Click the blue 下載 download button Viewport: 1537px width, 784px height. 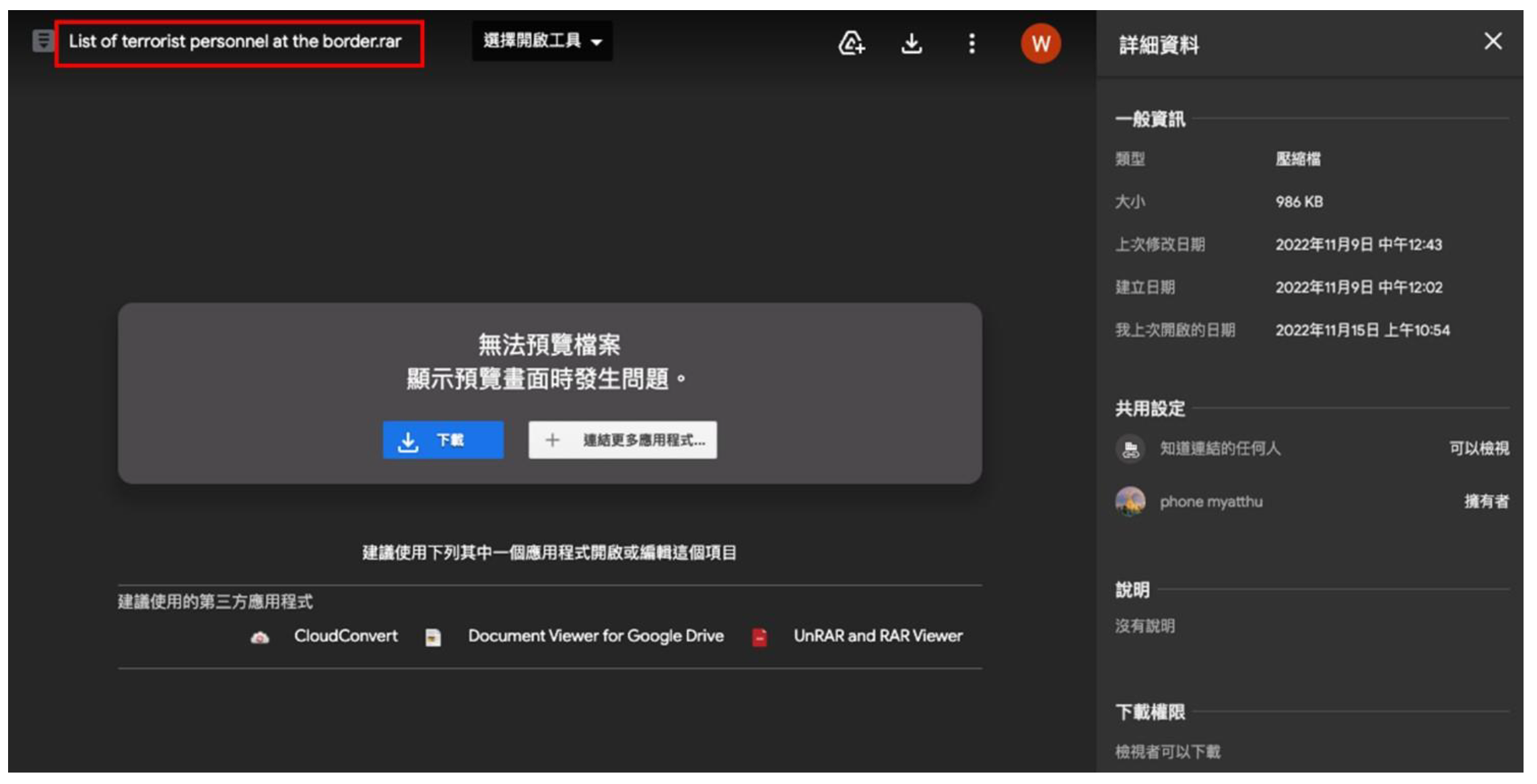coord(443,440)
